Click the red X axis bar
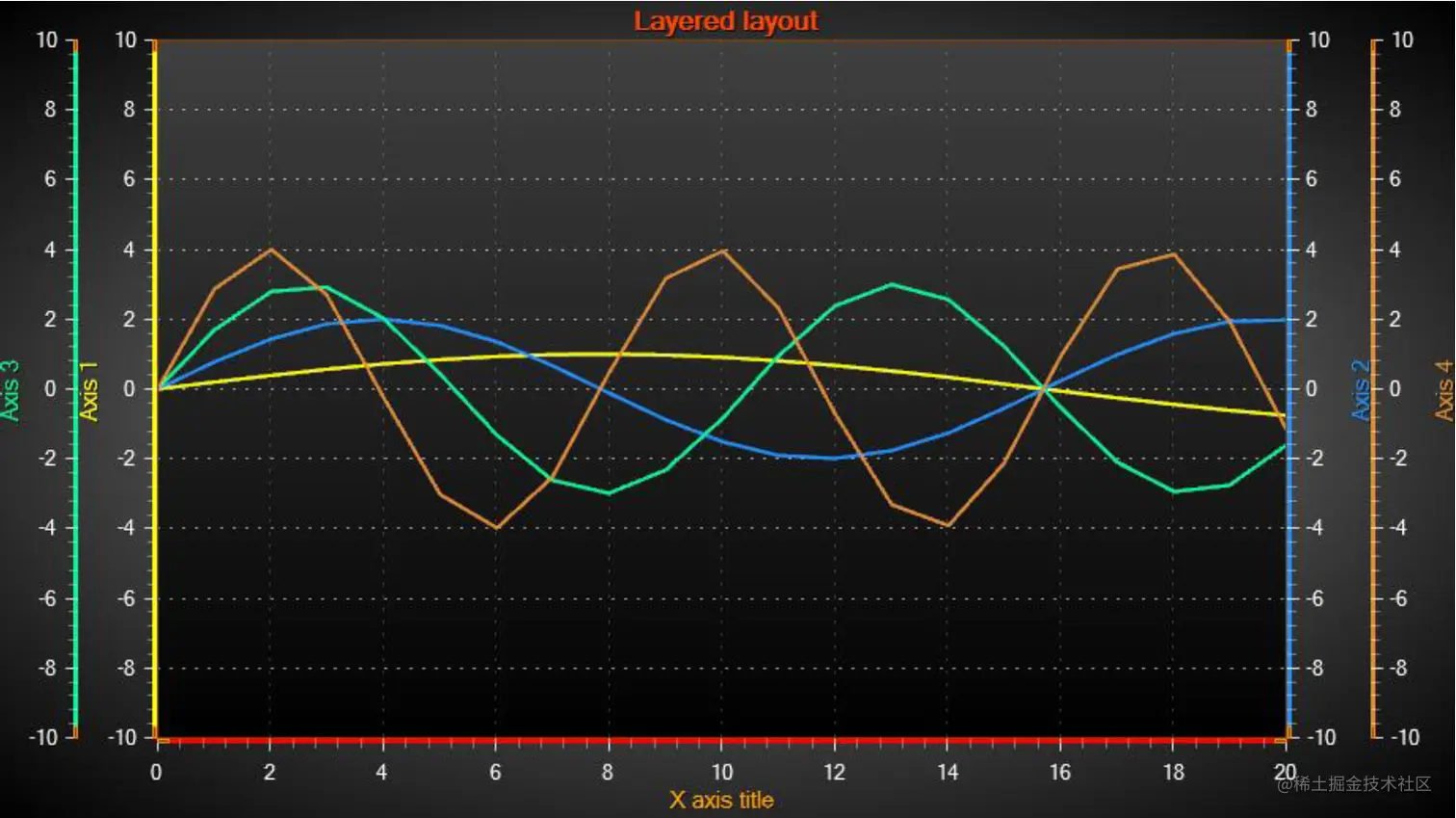 (721, 740)
